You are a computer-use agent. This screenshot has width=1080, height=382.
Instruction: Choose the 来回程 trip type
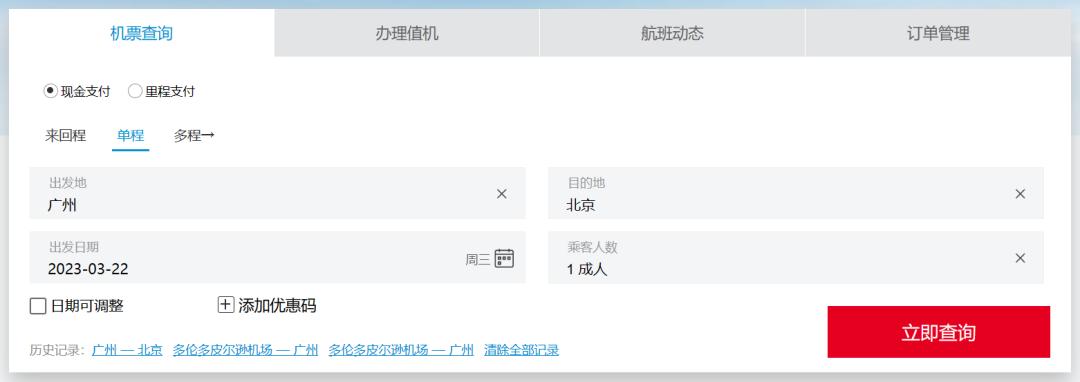(x=65, y=136)
